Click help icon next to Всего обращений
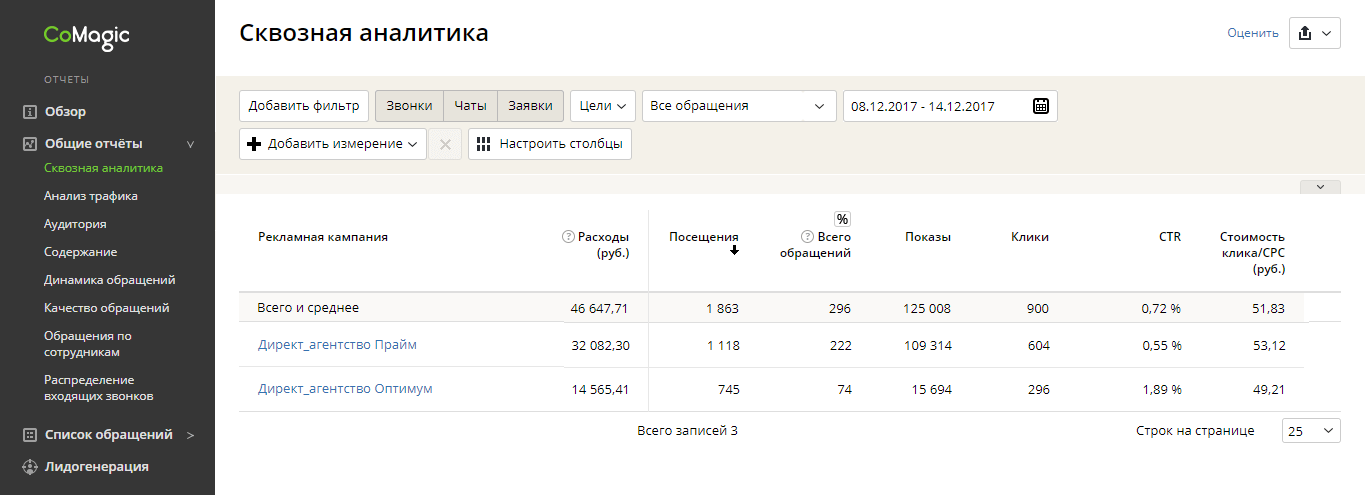 [807, 237]
